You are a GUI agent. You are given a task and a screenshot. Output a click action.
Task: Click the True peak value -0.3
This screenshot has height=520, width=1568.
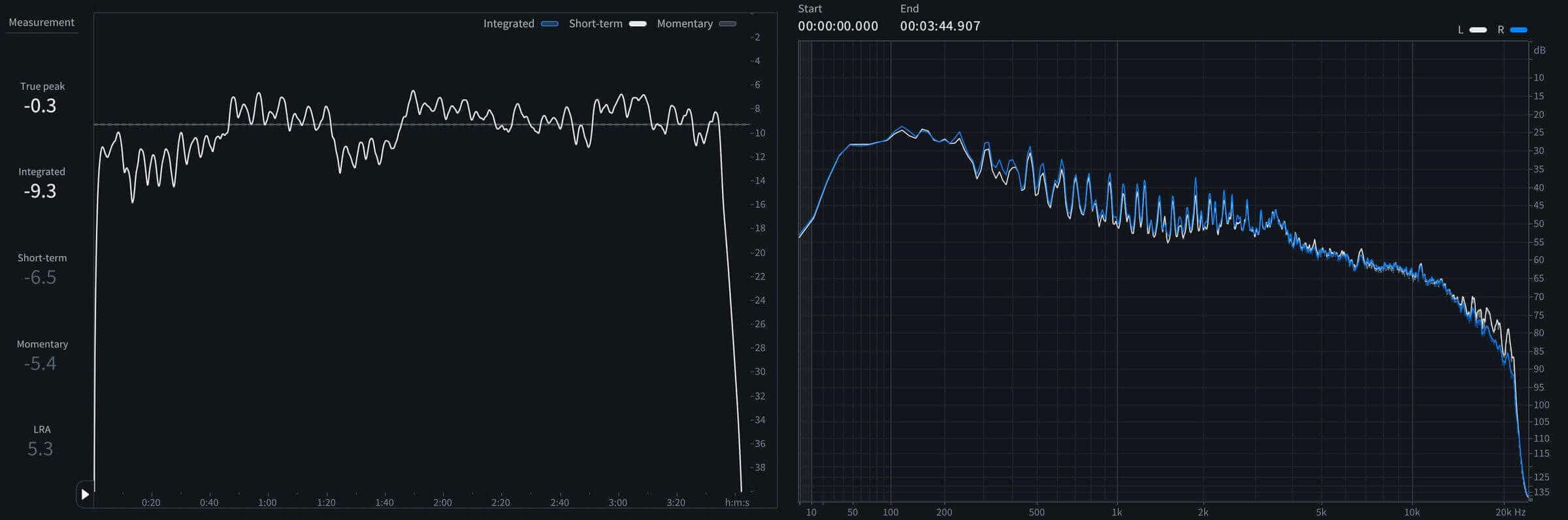tap(40, 106)
